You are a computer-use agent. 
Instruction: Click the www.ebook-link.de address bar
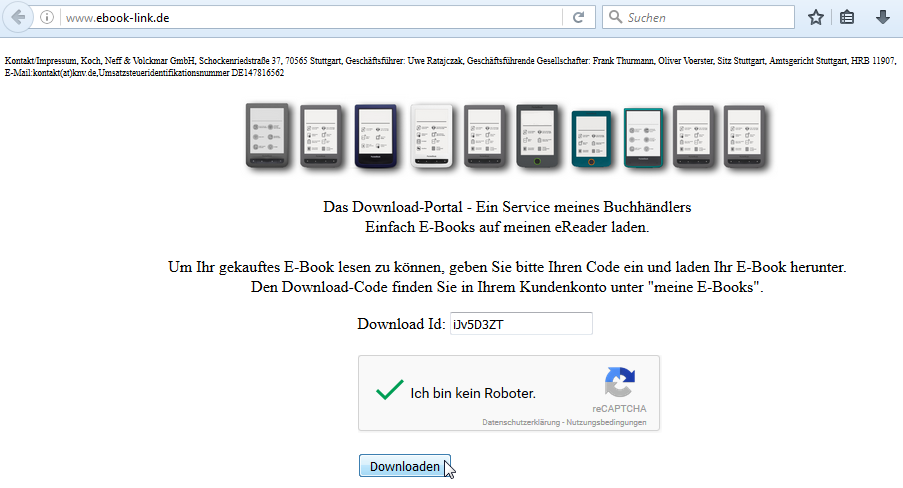tap(300, 17)
